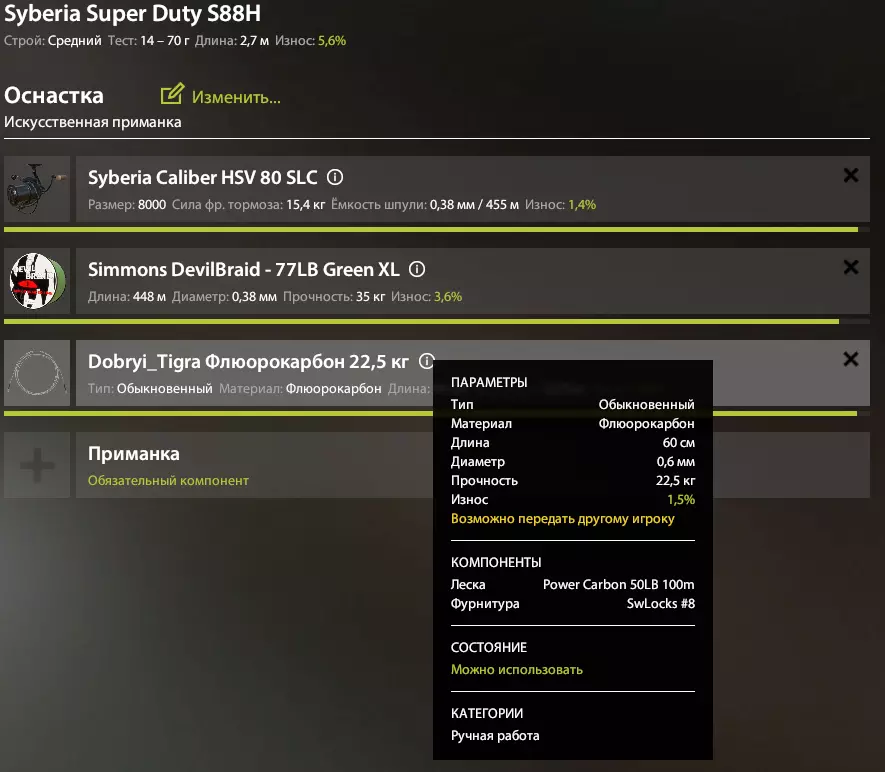Click info icon next to Dobryi_Tigra leader
Screen dimensions: 885x772
click(x=427, y=361)
